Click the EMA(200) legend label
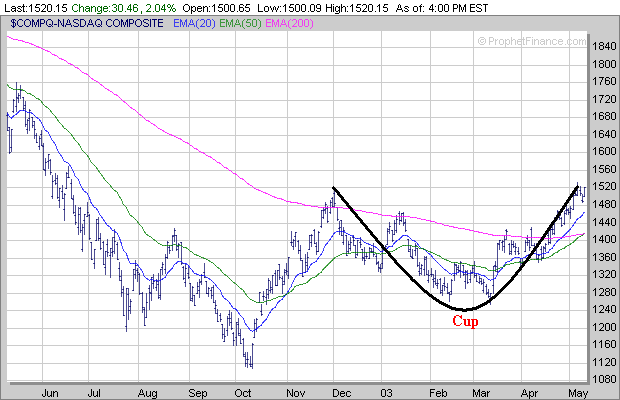The width and height of the screenshot is (620, 400). coord(289,24)
